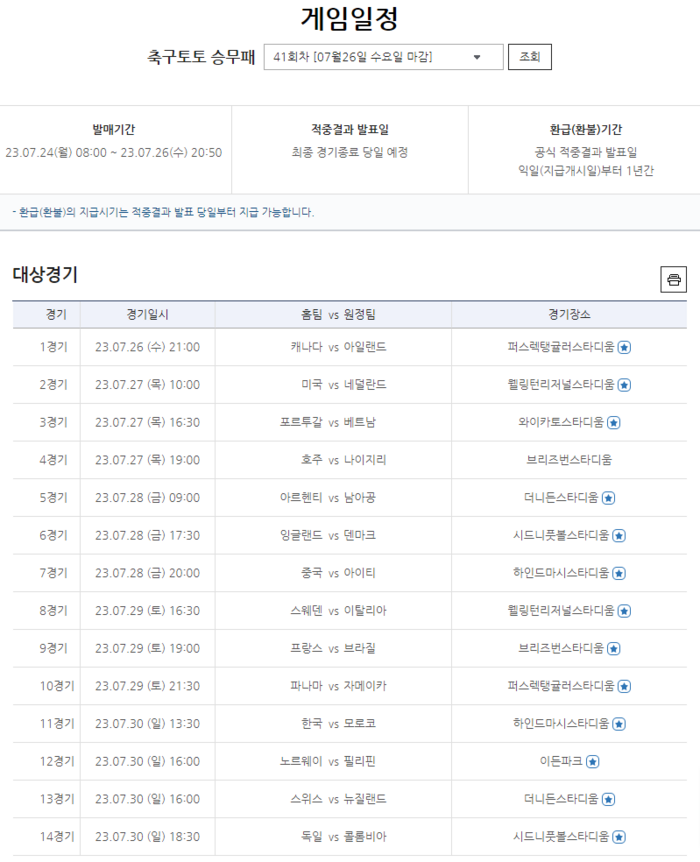Select the 잉글랜드 vs 덴마크 match
The image size is (700, 862).
pos(333,536)
